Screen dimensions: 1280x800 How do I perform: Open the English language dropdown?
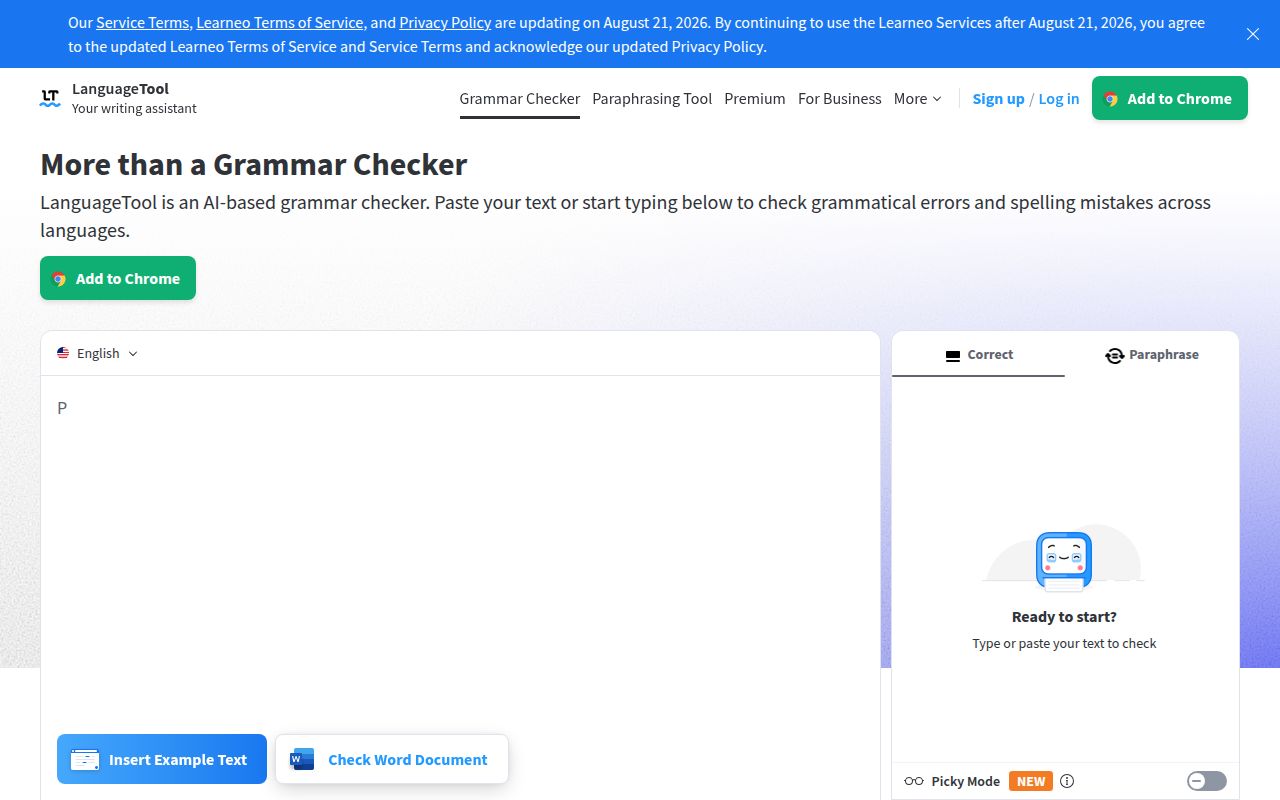pyautogui.click(x=98, y=353)
